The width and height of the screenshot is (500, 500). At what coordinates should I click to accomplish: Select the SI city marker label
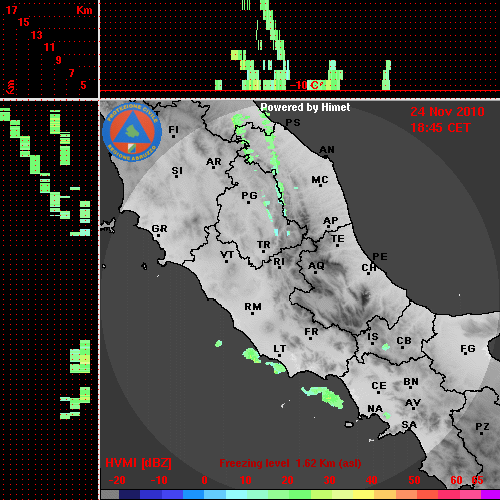pos(177,171)
